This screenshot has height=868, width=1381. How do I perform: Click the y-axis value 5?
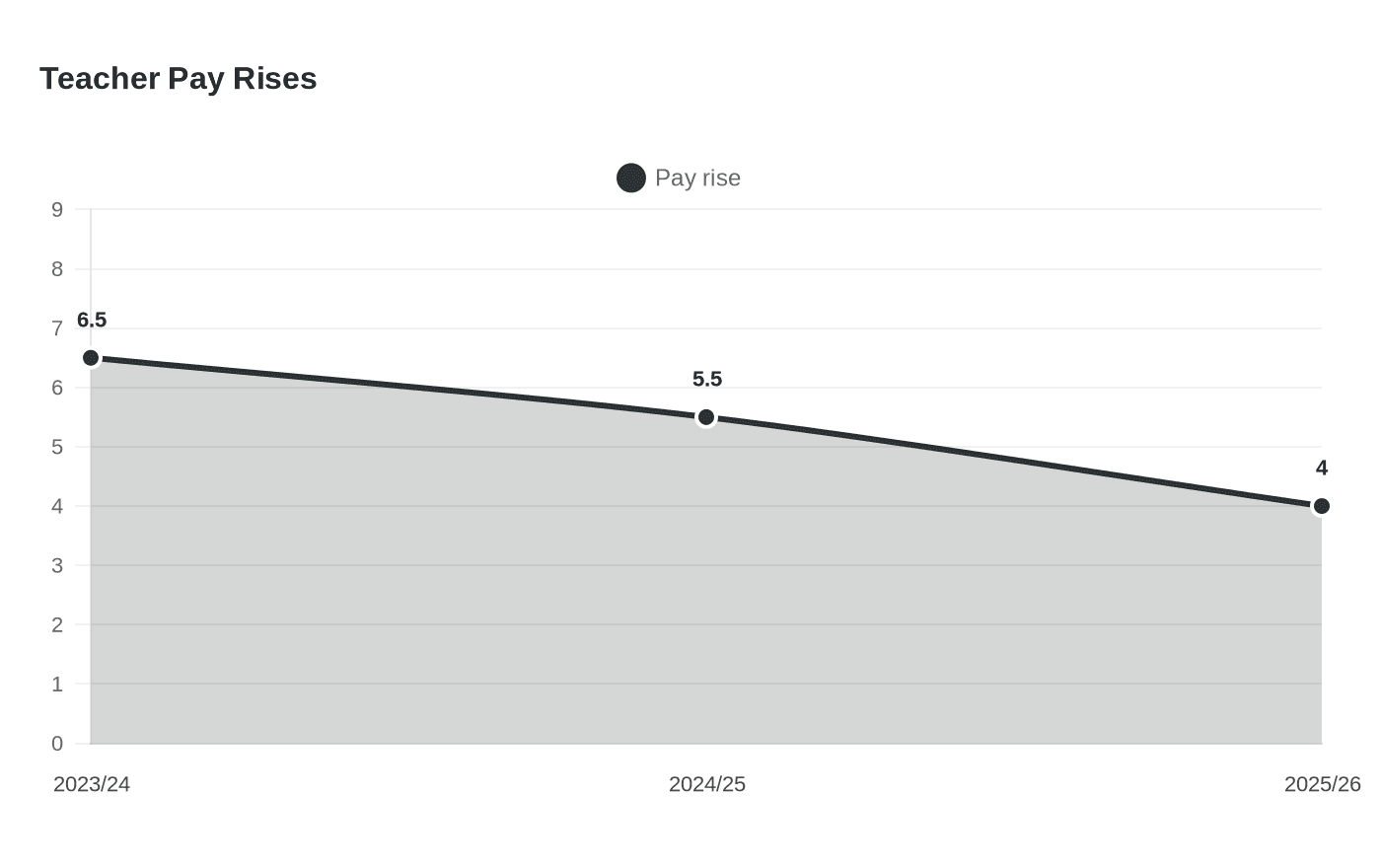coord(57,447)
